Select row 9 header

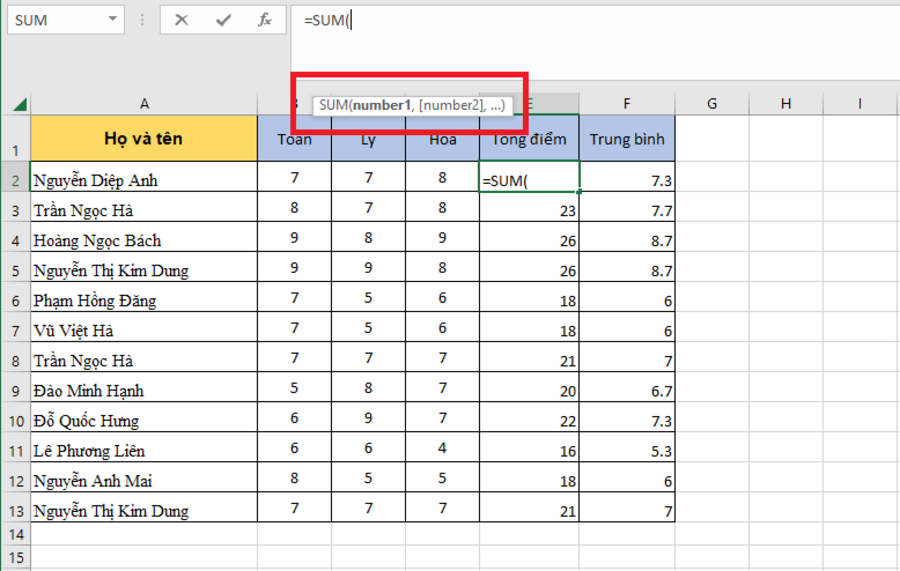tap(15, 387)
